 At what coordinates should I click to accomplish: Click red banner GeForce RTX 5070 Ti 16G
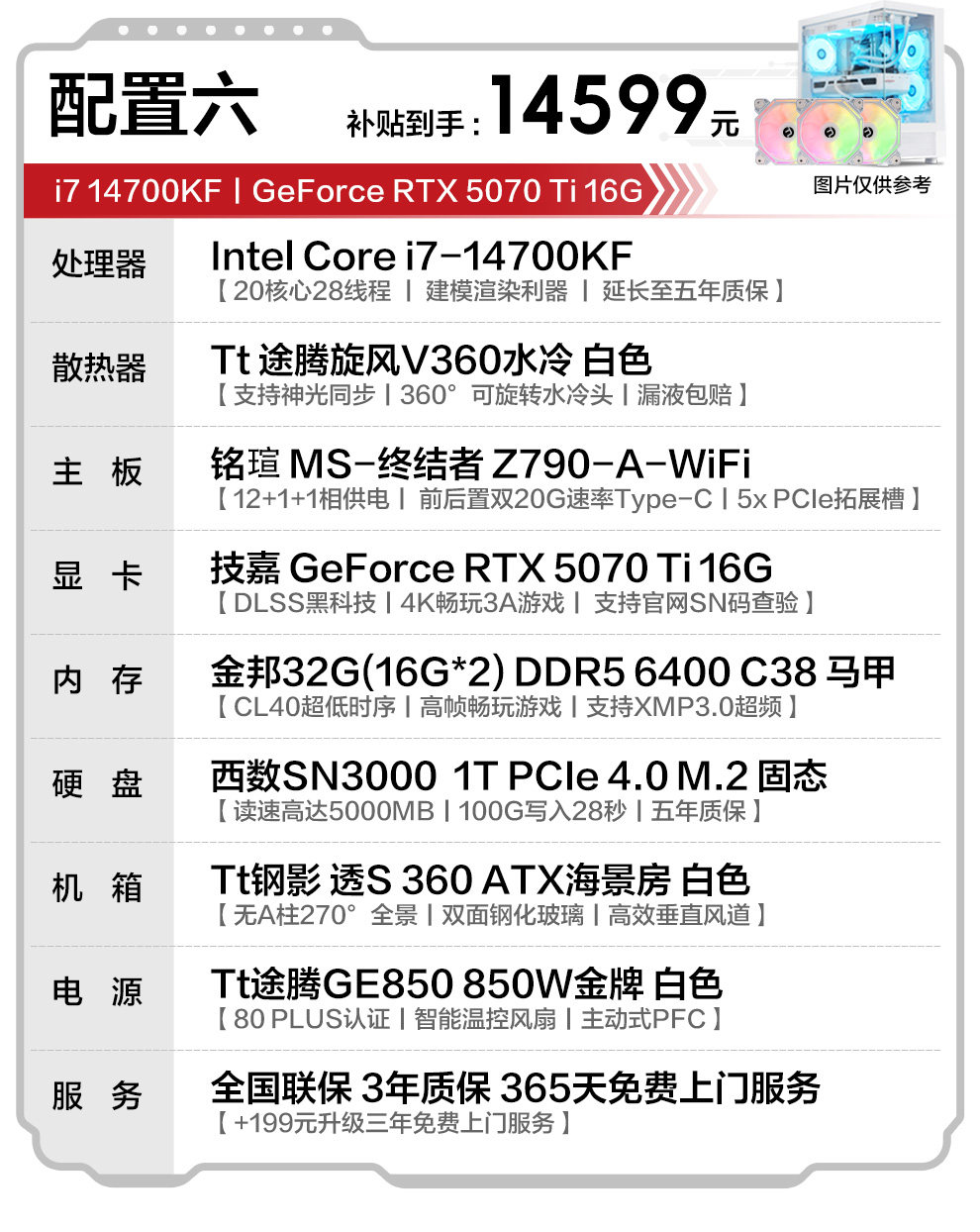coord(447,190)
